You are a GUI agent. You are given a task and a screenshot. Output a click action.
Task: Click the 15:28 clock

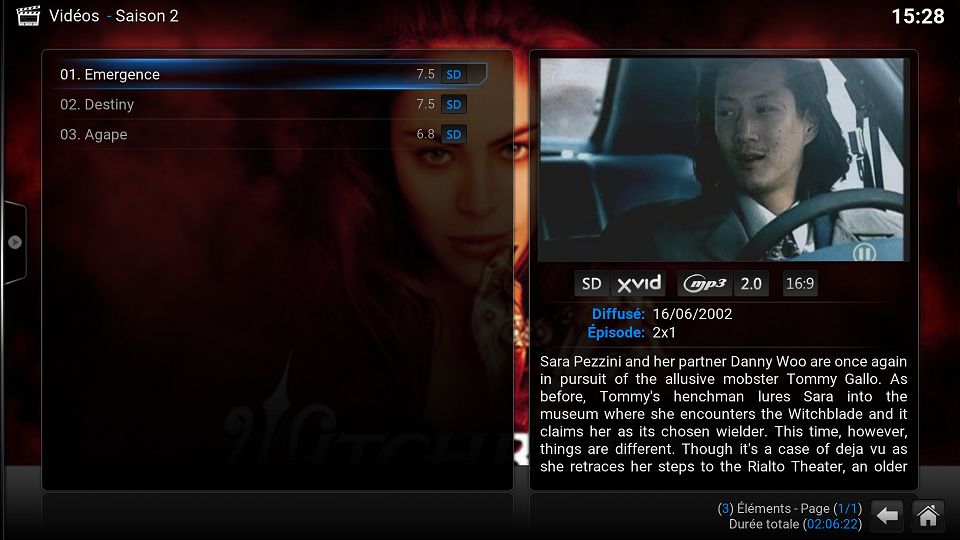click(918, 17)
